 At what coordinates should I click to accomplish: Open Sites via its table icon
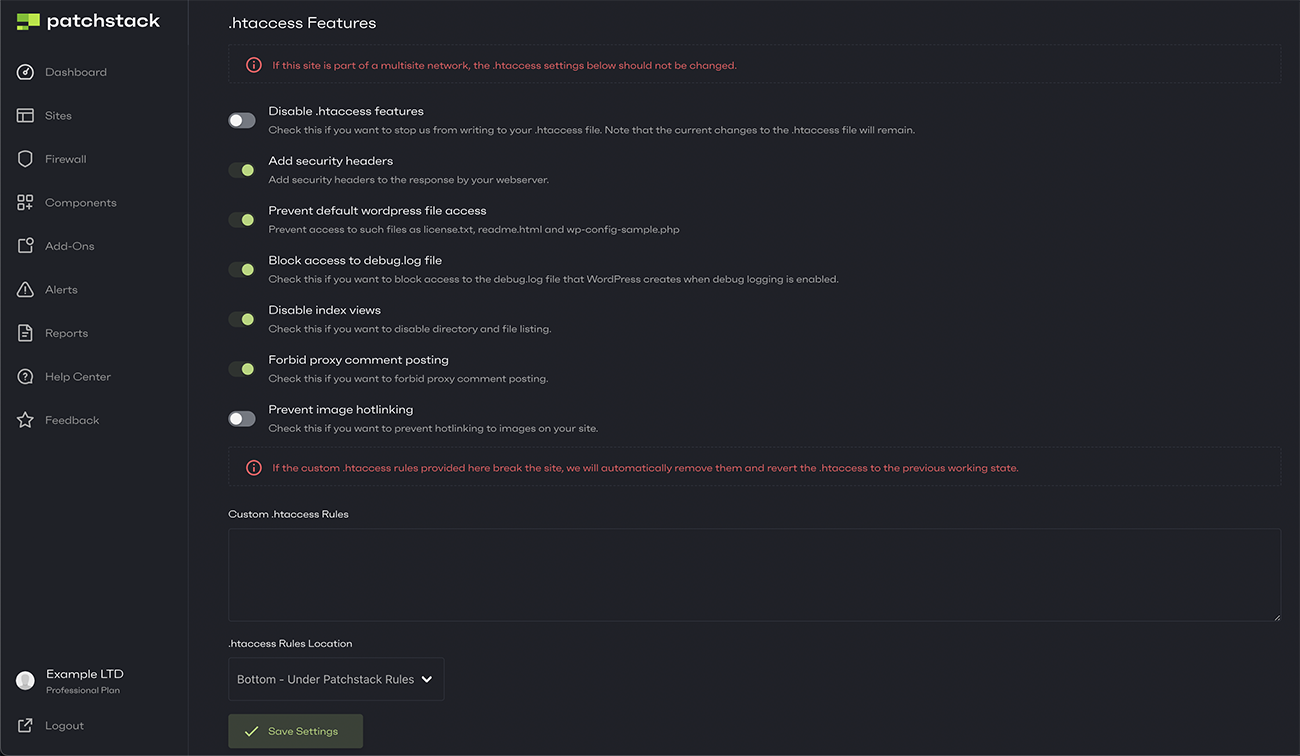(25, 116)
